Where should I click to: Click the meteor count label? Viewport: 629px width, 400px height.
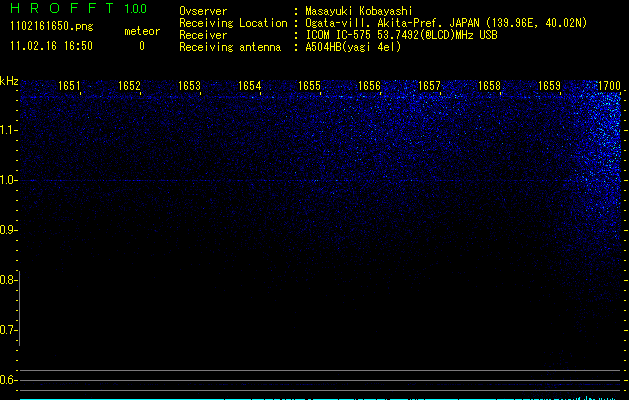pyautogui.click(x=142, y=31)
